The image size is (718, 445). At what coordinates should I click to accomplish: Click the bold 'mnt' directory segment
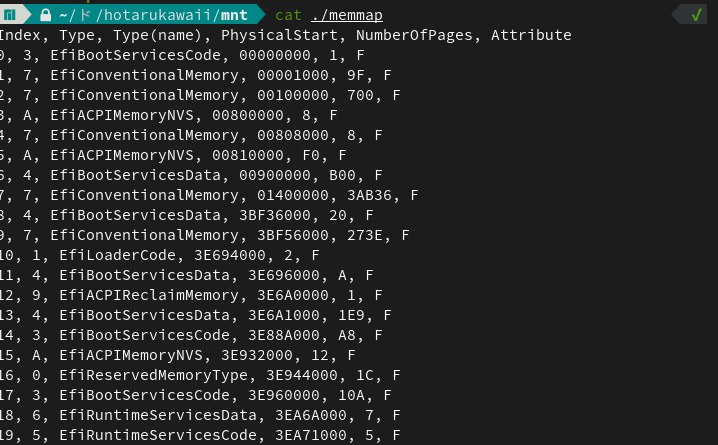(x=229, y=14)
